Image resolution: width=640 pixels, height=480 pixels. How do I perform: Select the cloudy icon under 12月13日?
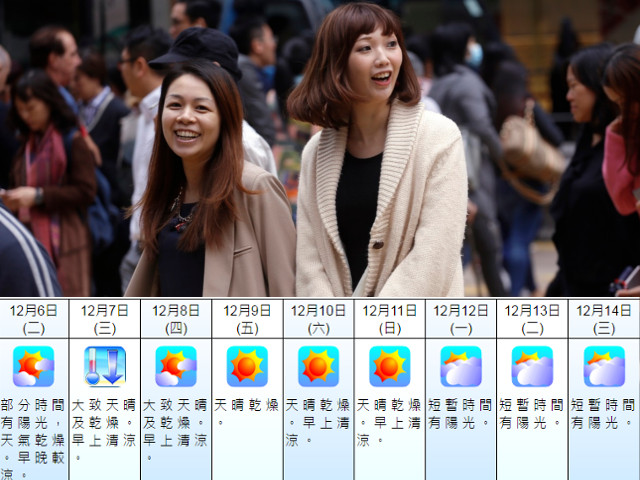[532, 366]
